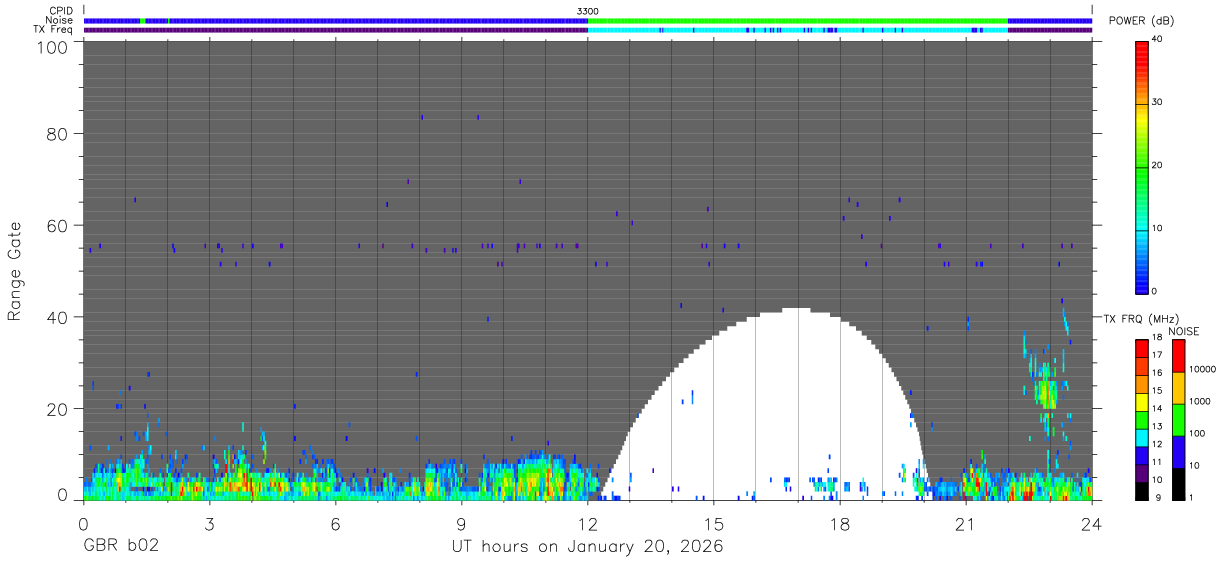Click the 10000 tick on the NOISE legend
The height and width of the screenshot is (567, 1228).
click(x=1203, y=370)
